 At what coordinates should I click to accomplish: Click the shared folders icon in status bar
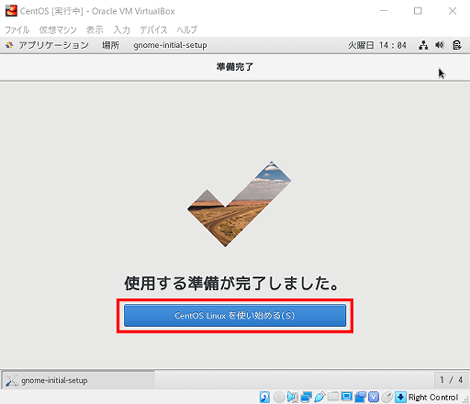pos(333,396)
